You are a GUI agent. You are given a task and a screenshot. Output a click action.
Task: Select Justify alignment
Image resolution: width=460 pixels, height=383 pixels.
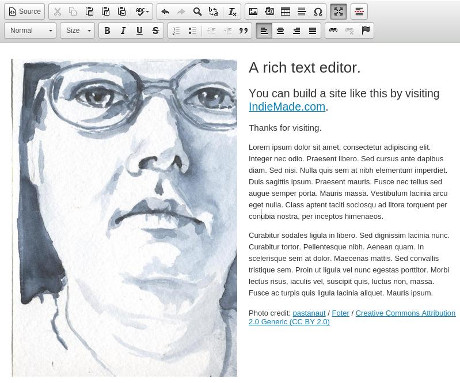pyautogui.click(x=312, y=31)
